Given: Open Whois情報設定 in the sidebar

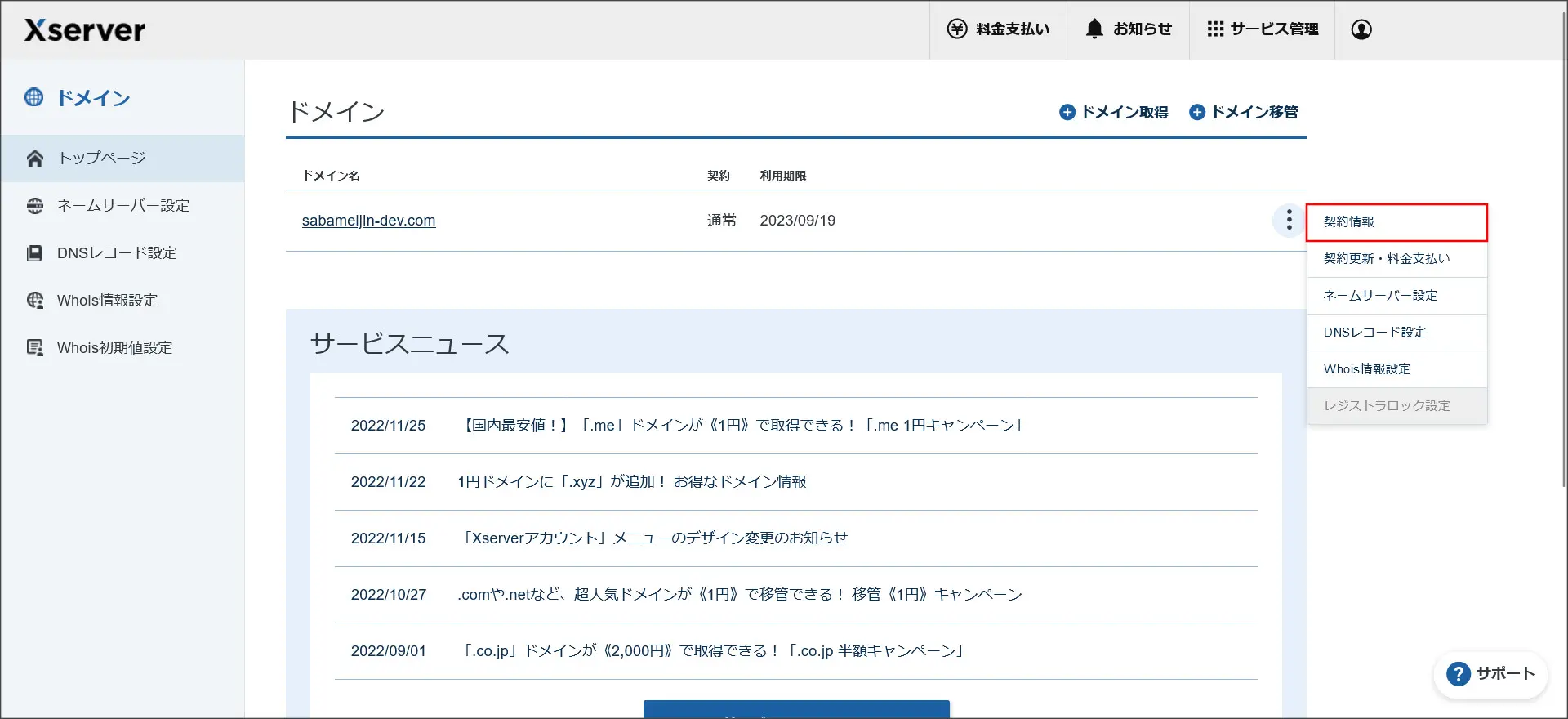Looking at the screenshot, I should 122,301.
